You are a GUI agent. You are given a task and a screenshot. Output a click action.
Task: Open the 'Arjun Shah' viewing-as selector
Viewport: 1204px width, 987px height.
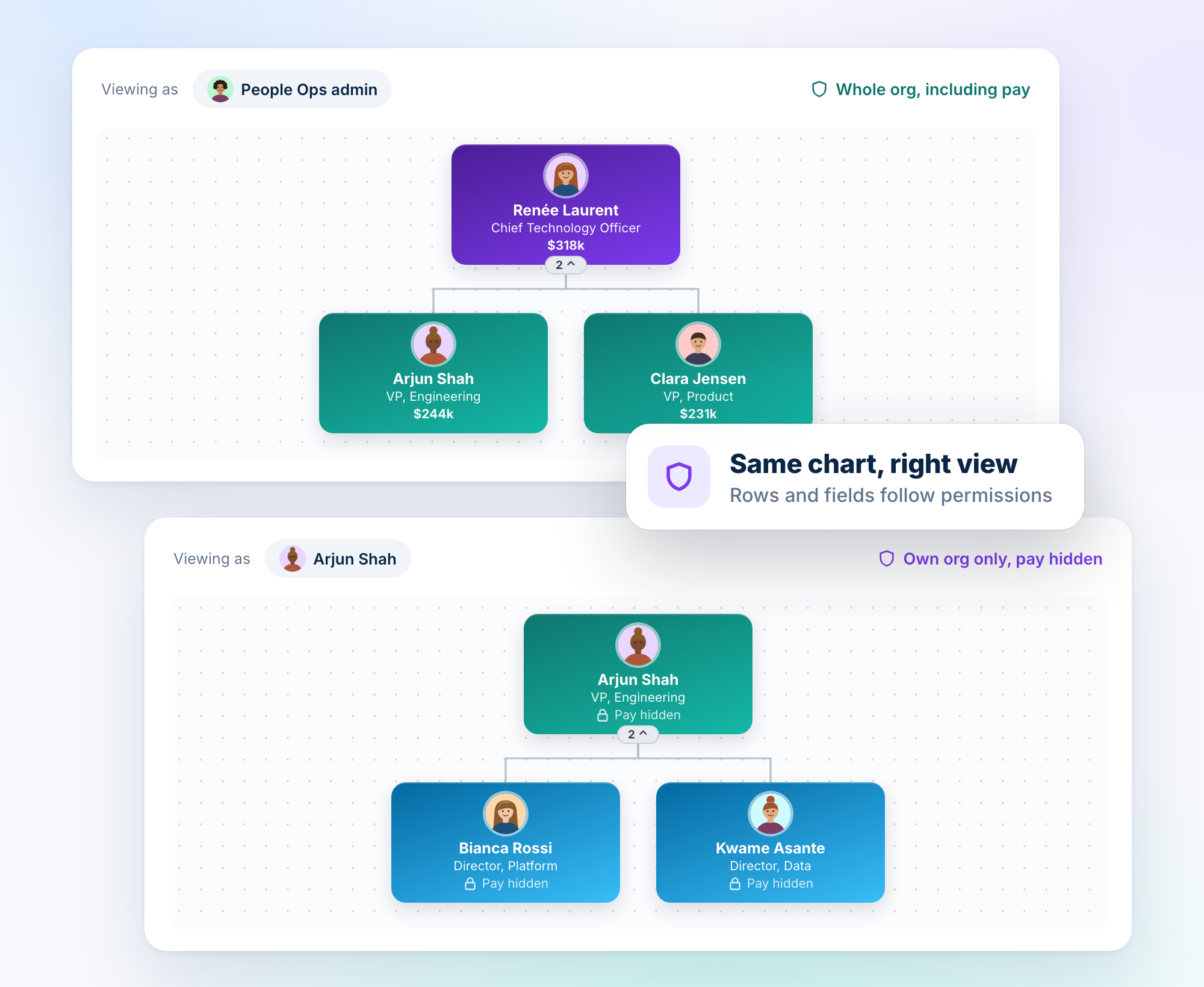(x=338, y=558)
